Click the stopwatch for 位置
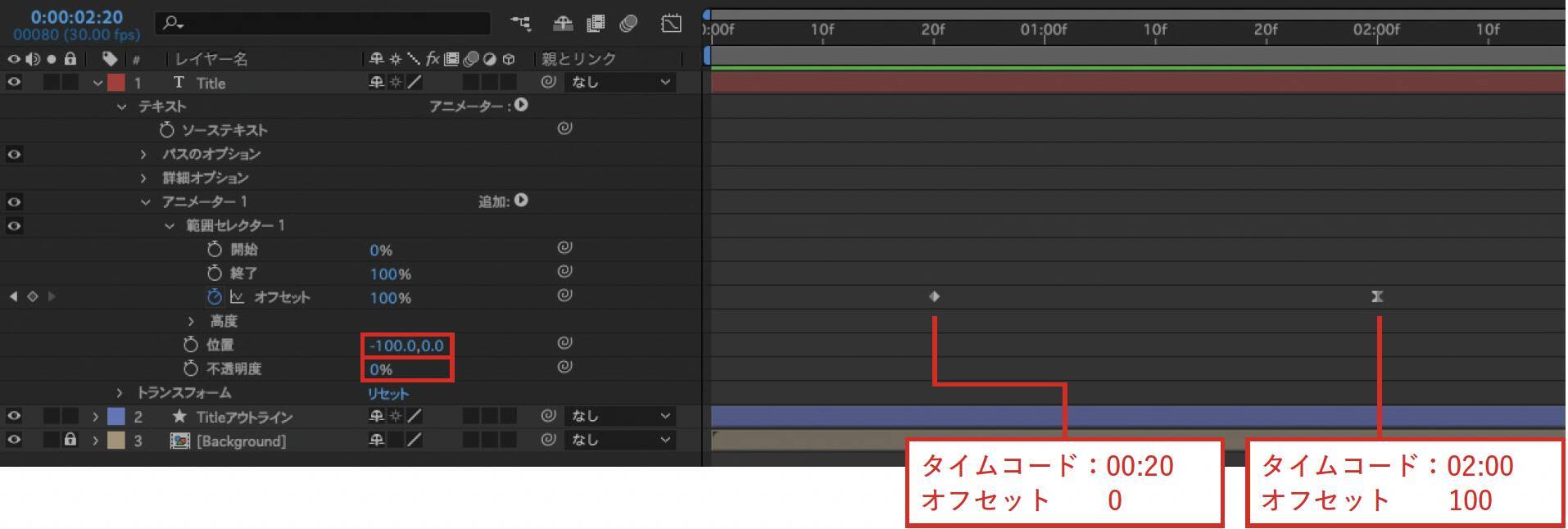Screen dimensions: 1568x529 click(191, 345)
